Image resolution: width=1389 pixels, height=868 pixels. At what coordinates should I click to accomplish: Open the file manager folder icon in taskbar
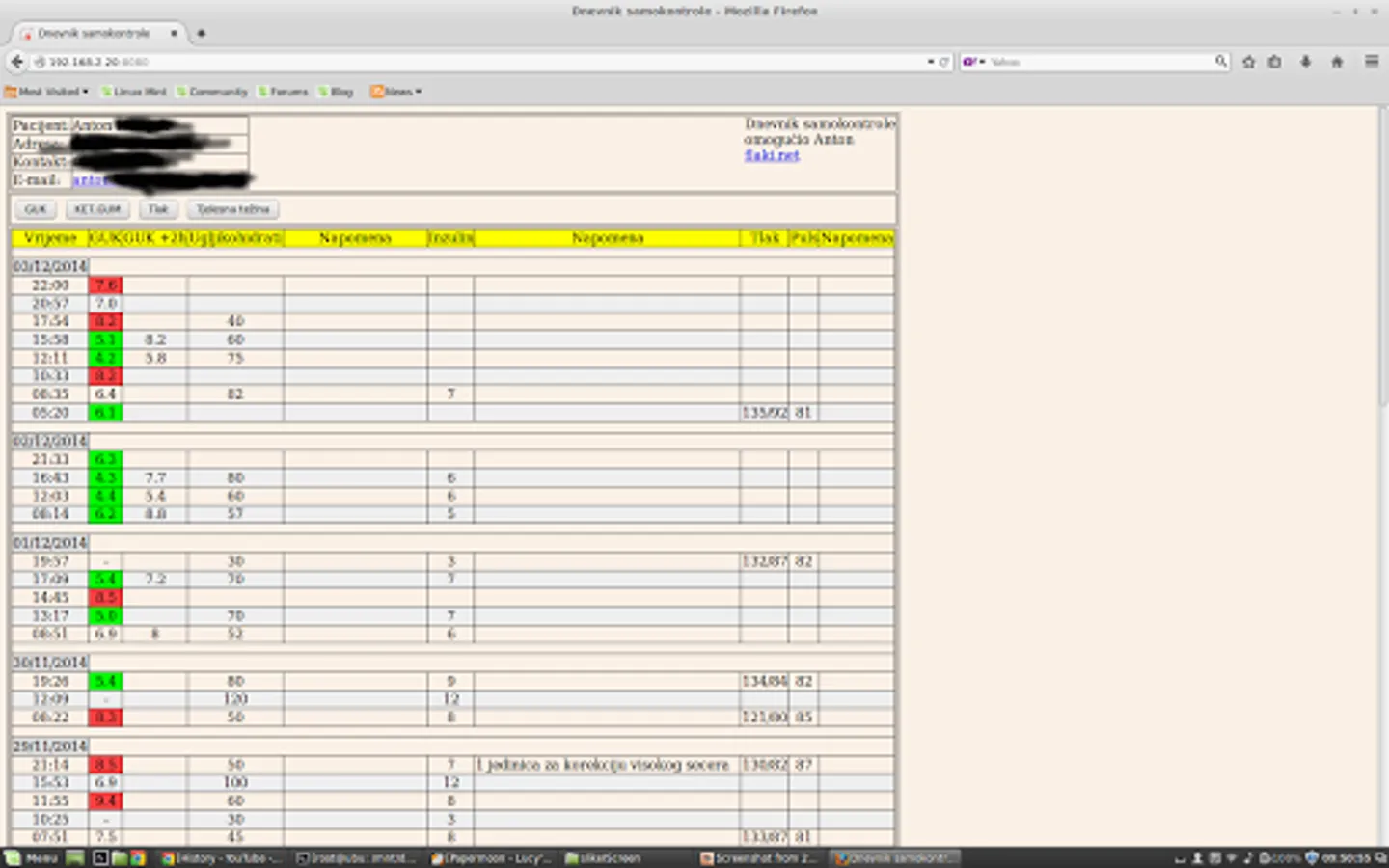(120, 857)
